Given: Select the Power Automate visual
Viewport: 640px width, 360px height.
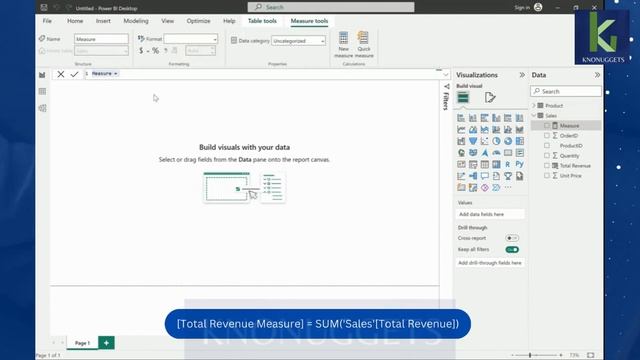Looking at the screenshot, I should tap(496, 188).
